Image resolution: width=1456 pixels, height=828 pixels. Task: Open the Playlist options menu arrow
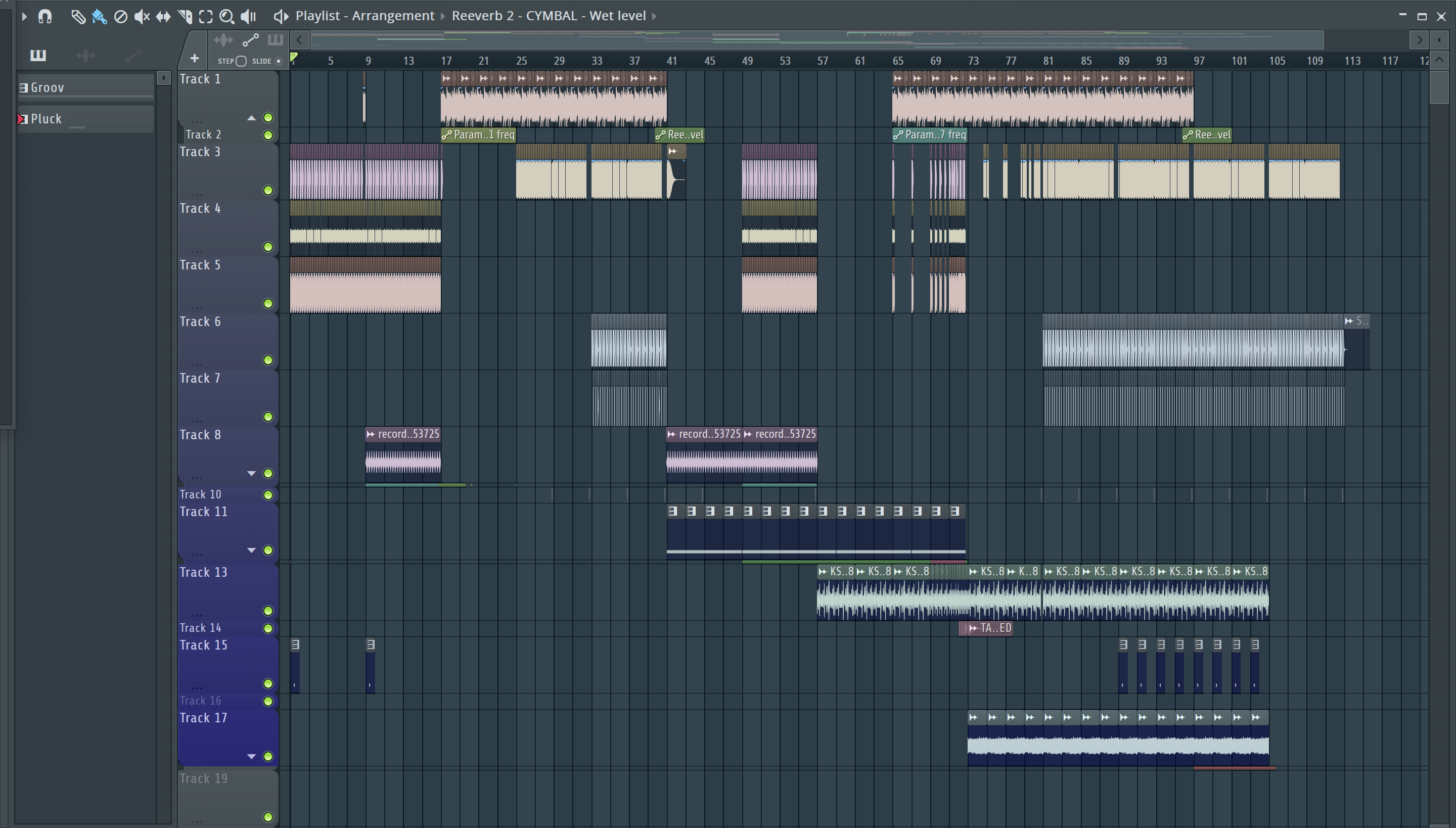pyautogui.click(x=24, y=17)
